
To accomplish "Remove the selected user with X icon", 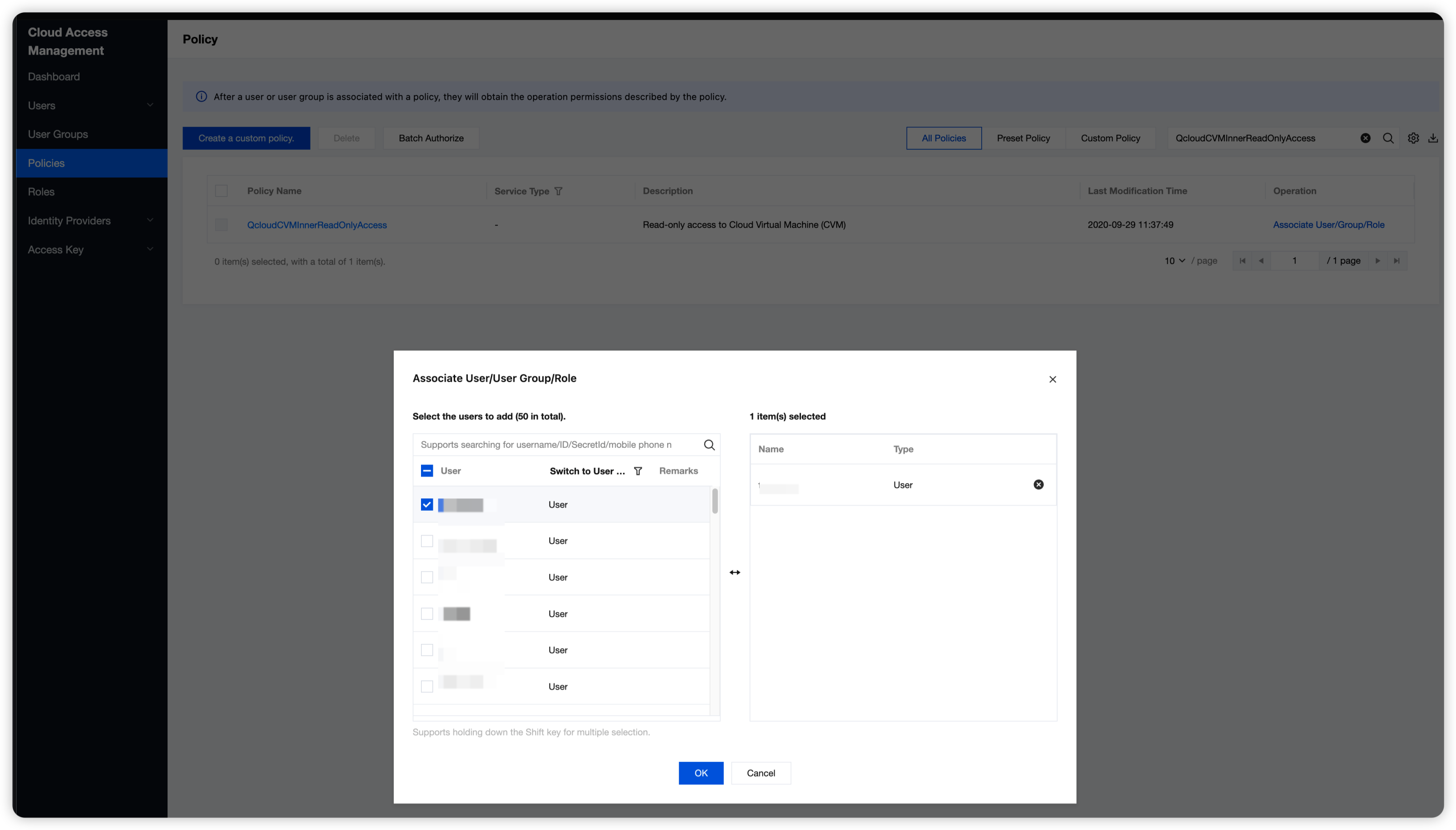I will pos(1039,485).
